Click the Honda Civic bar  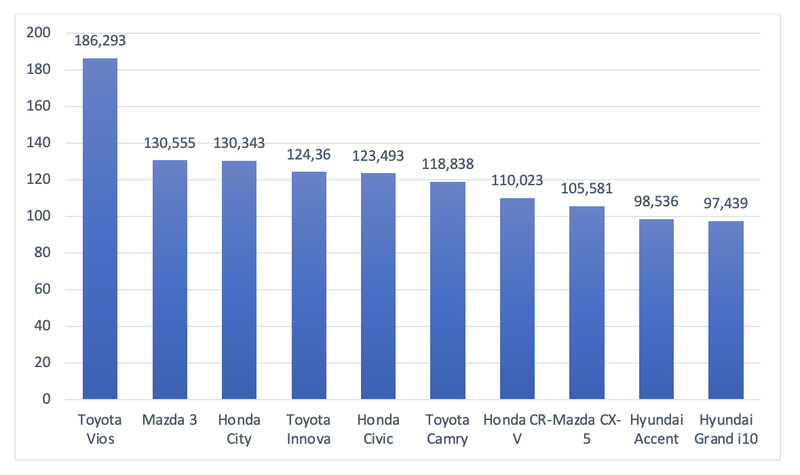[x=378, y=286]
